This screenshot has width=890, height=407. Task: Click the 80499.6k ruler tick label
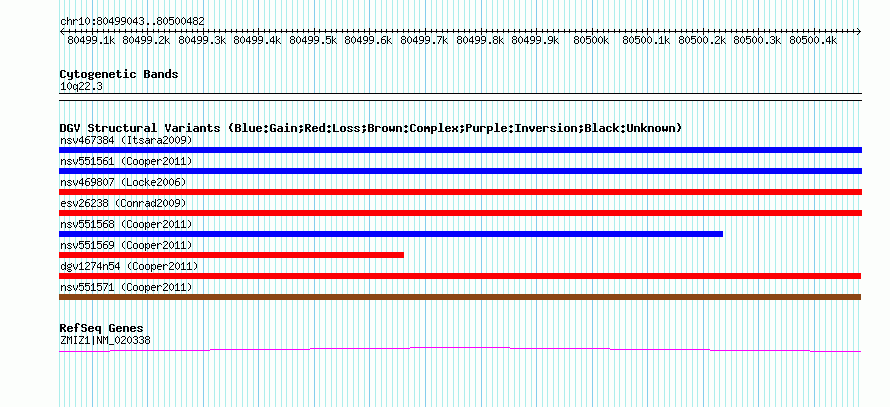click(369, 40)
